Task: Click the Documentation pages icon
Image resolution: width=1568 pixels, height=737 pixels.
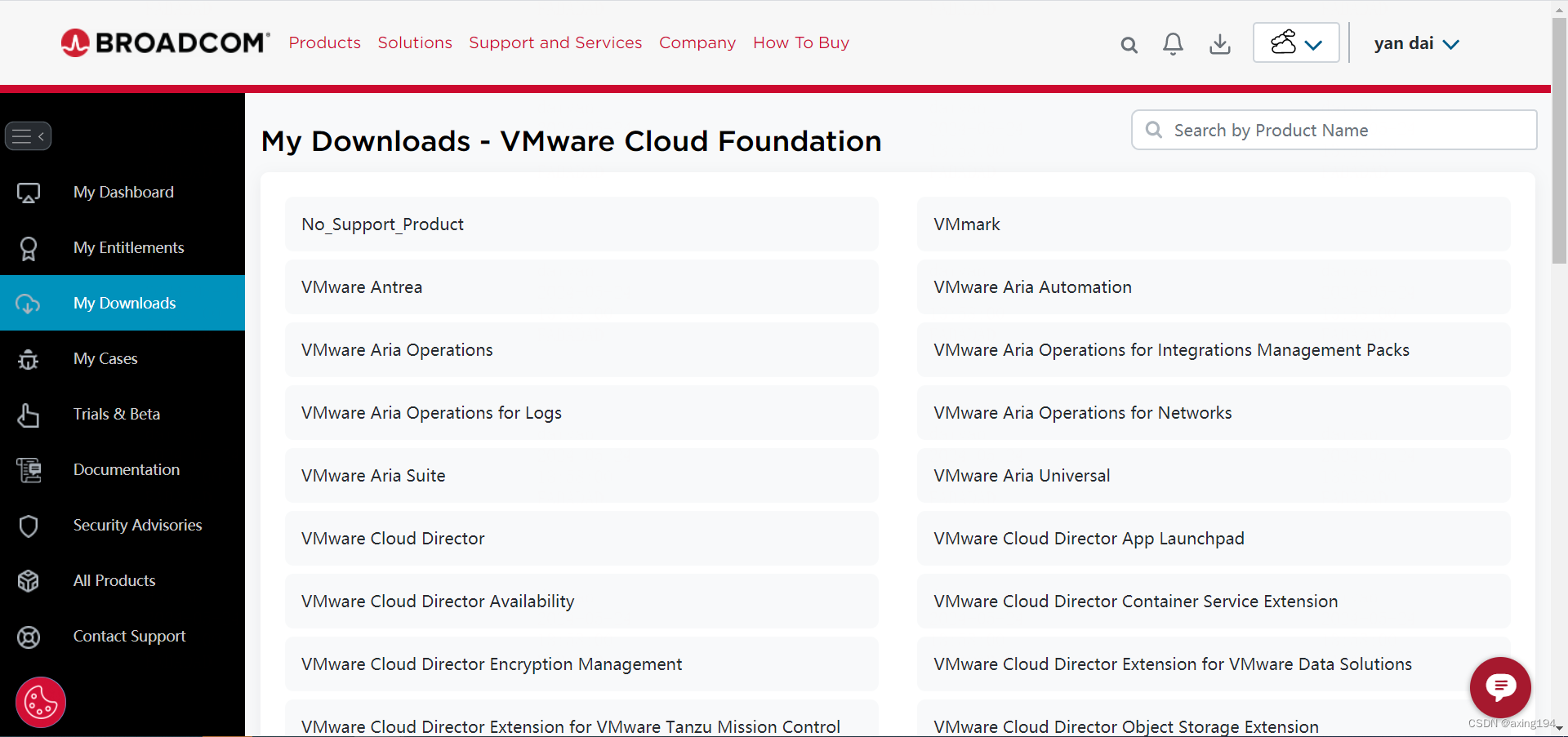Action: 29,470
